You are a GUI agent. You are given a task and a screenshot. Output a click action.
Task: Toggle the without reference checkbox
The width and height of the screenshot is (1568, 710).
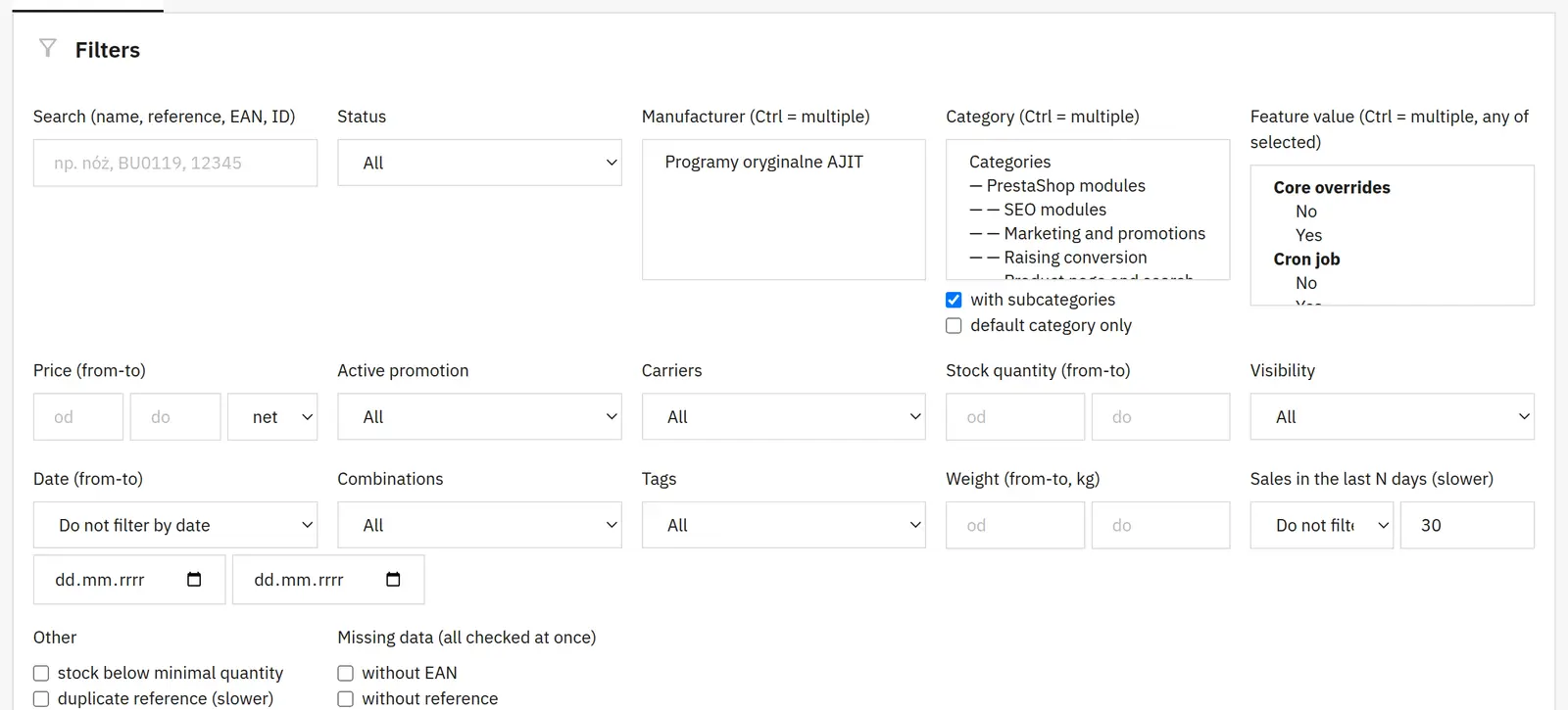[x=345, y=698]
